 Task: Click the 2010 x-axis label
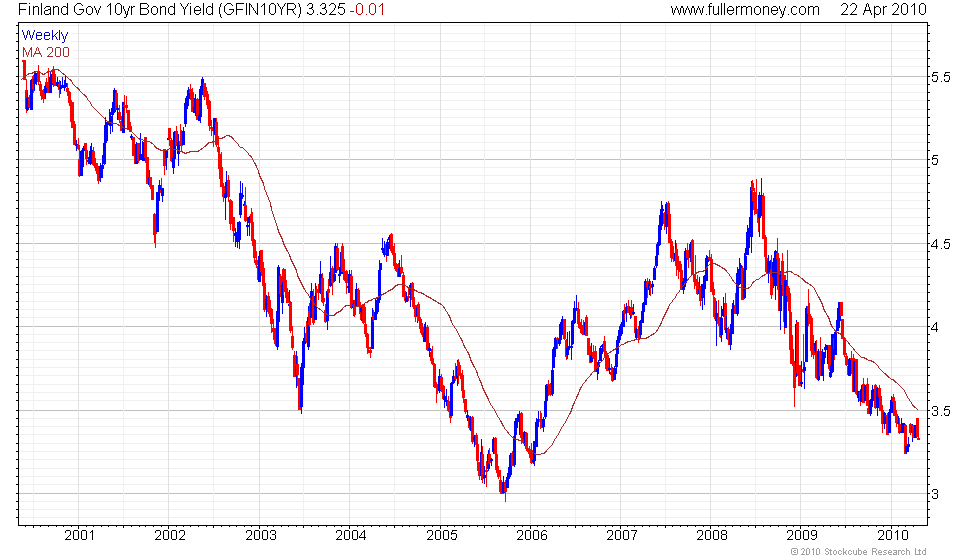coord(892,535)
